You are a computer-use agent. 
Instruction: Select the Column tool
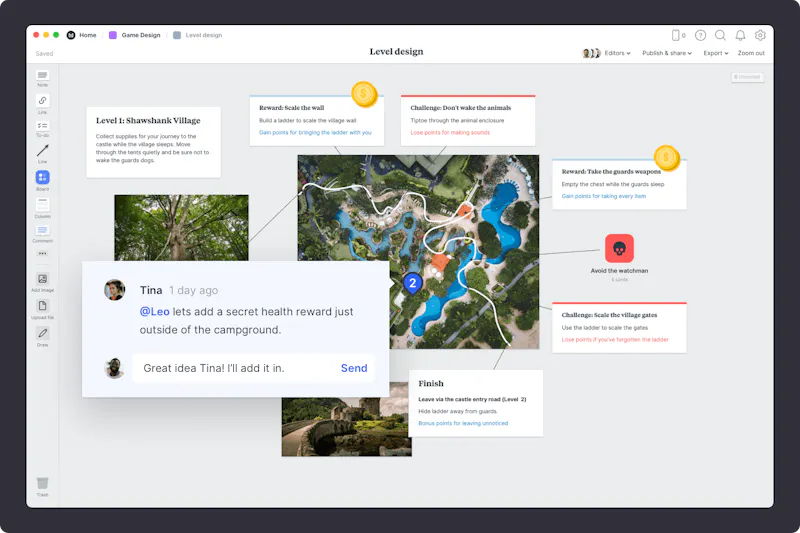coord(42,206)
